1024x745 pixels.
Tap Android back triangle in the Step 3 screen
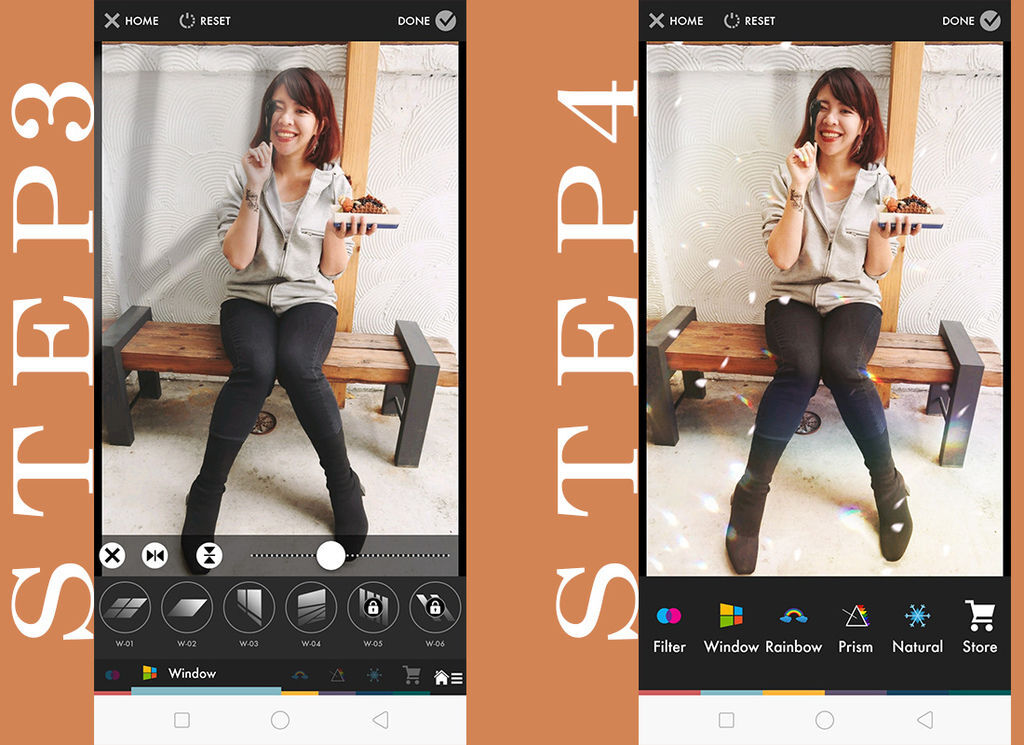point(380,720)
